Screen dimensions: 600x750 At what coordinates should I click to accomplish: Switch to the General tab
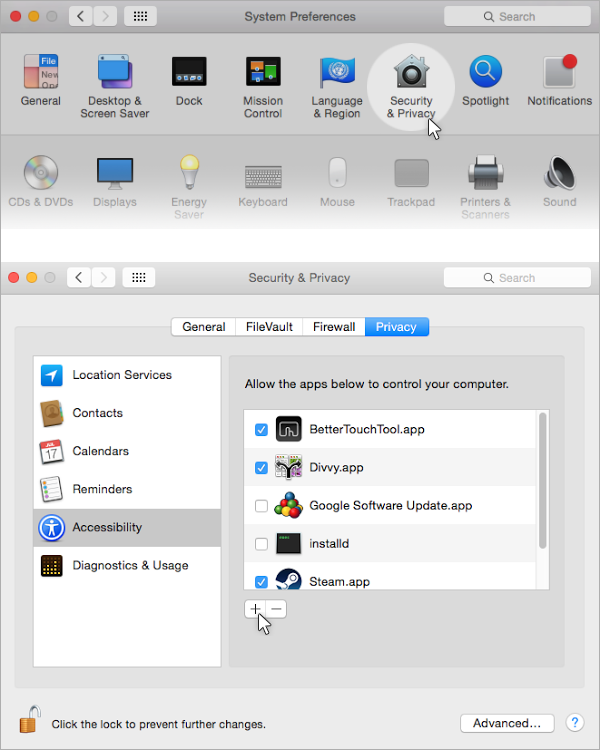click(x=204, y=327)
